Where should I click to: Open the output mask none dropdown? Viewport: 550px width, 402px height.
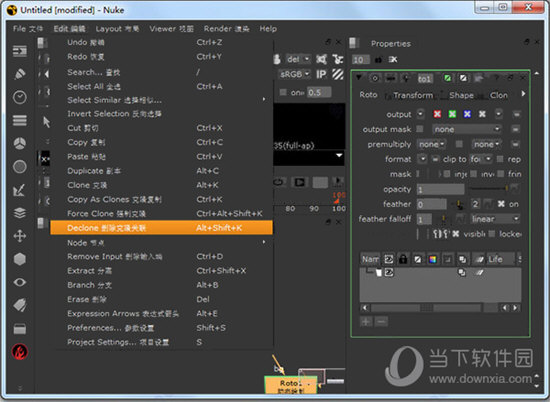(467, 129)
